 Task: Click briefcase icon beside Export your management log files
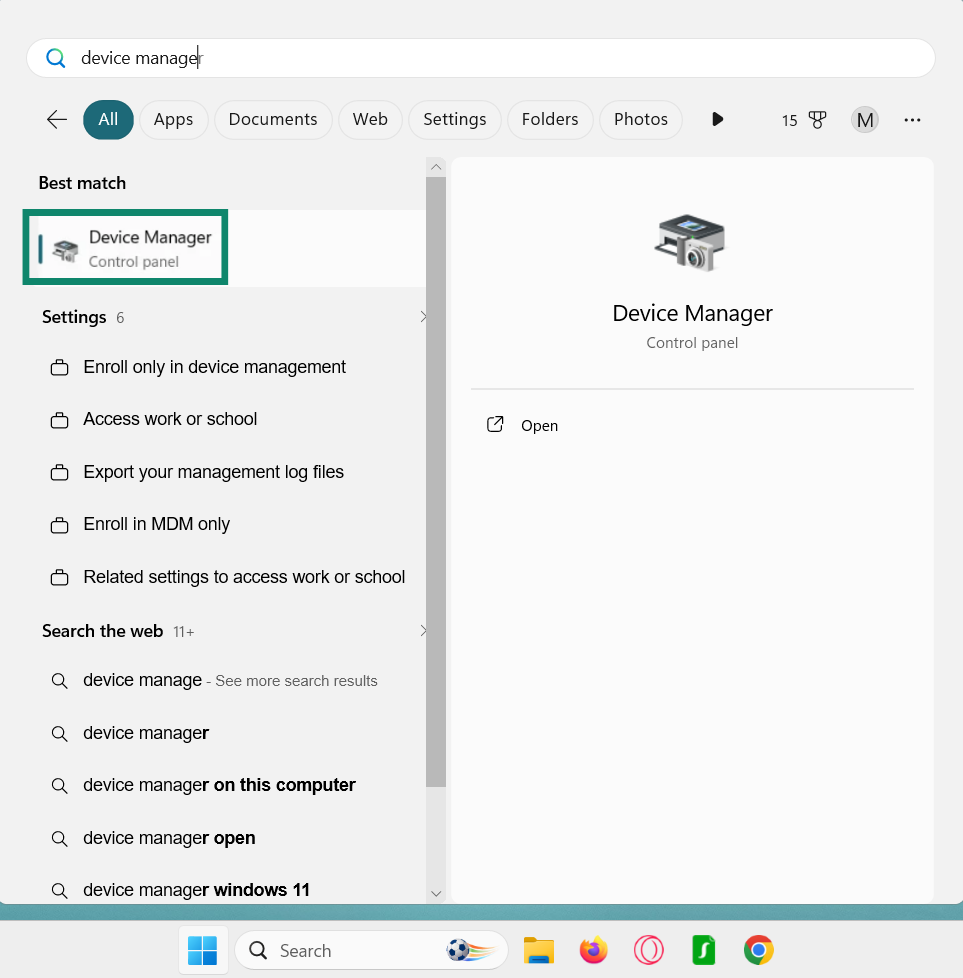point(59,472)
